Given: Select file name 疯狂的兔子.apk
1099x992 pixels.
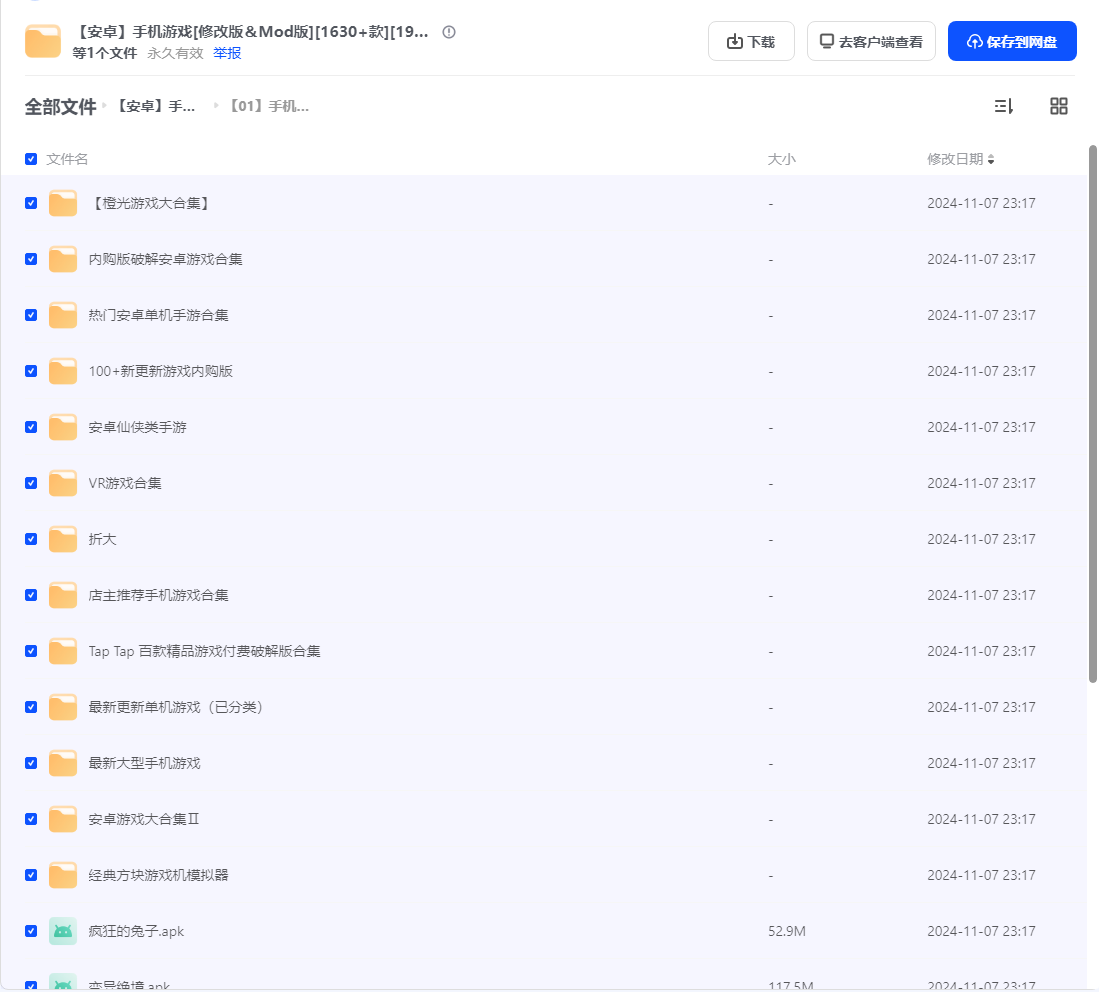Looking at the screenshot, I should [136, 931].
